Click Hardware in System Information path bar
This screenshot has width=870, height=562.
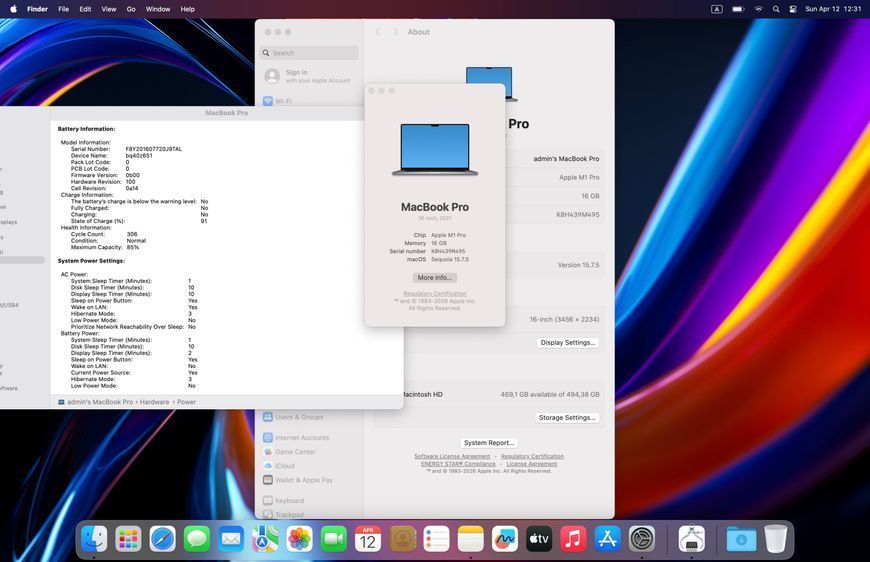pos(154,402)
